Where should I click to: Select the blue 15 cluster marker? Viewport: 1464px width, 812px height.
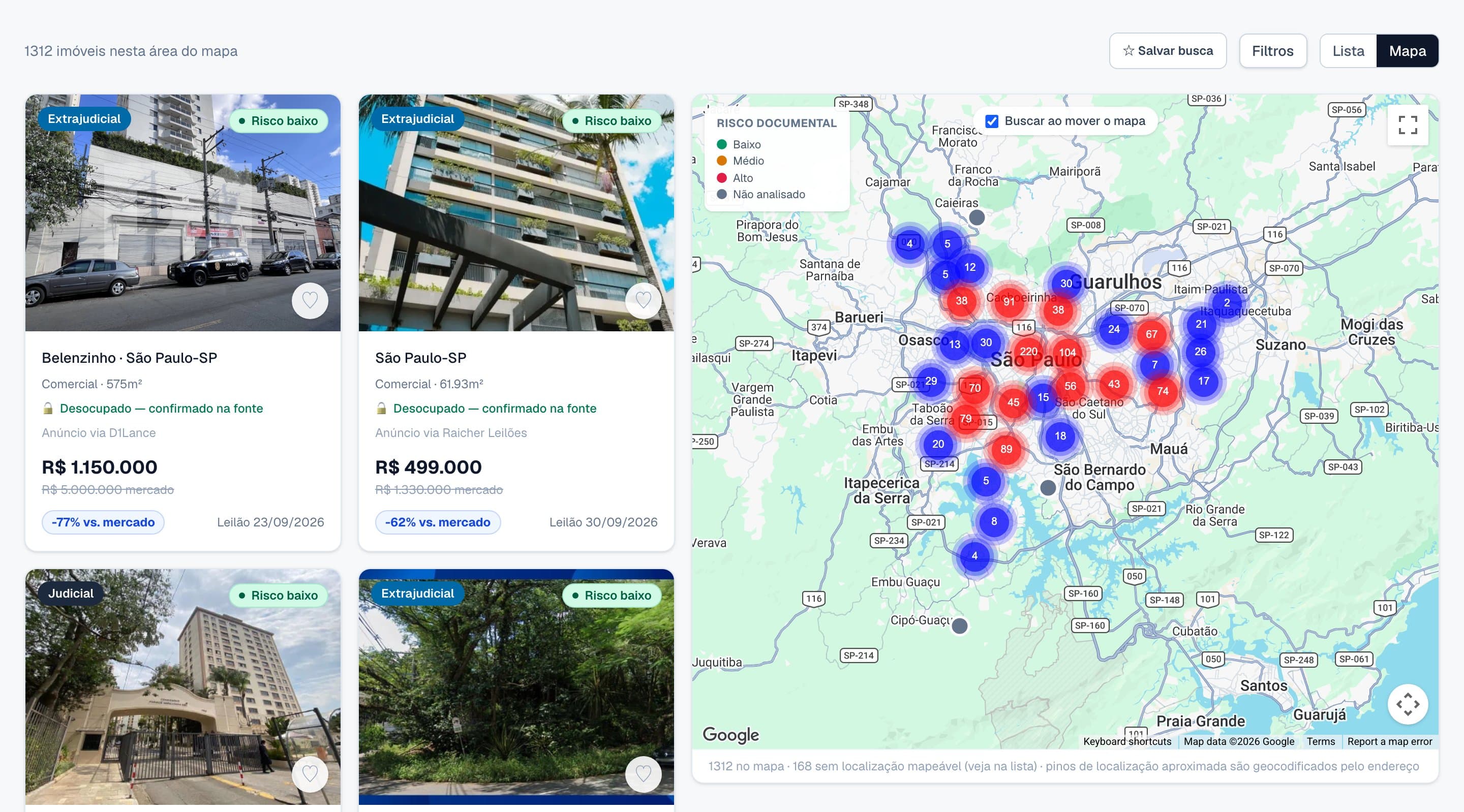(x=1043, y=397)
